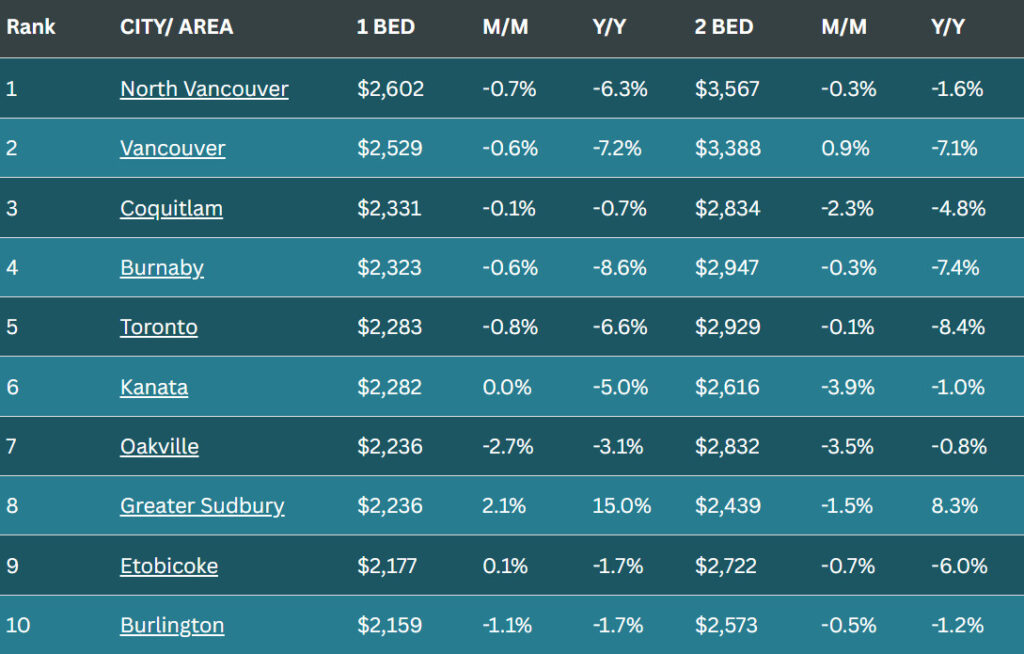Viewport: 1024px width, 654px height.
Task: Select Vancouver's $3,388 two-bed price
Action: click(x=728, y=148)
